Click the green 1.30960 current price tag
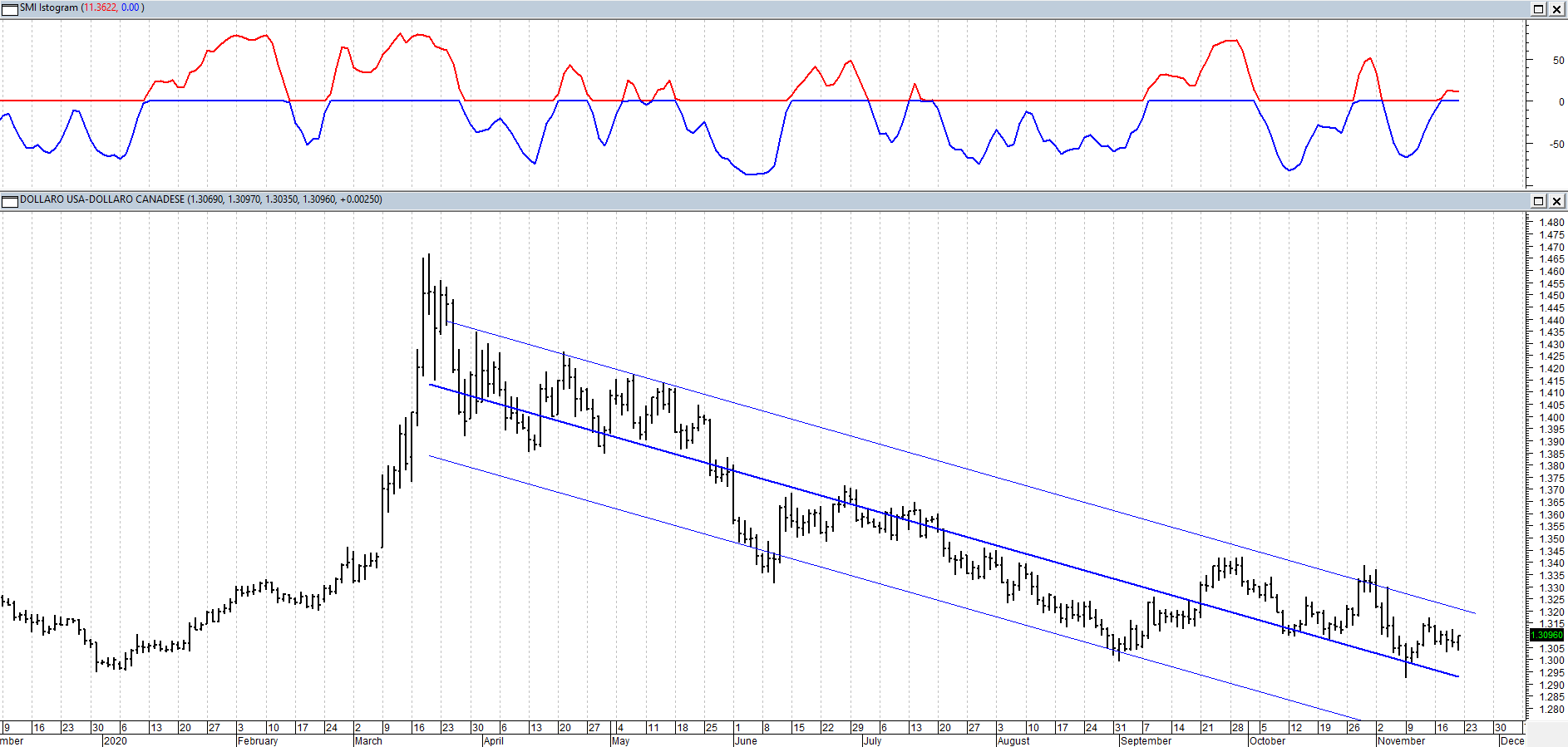 pos(1546,635)
